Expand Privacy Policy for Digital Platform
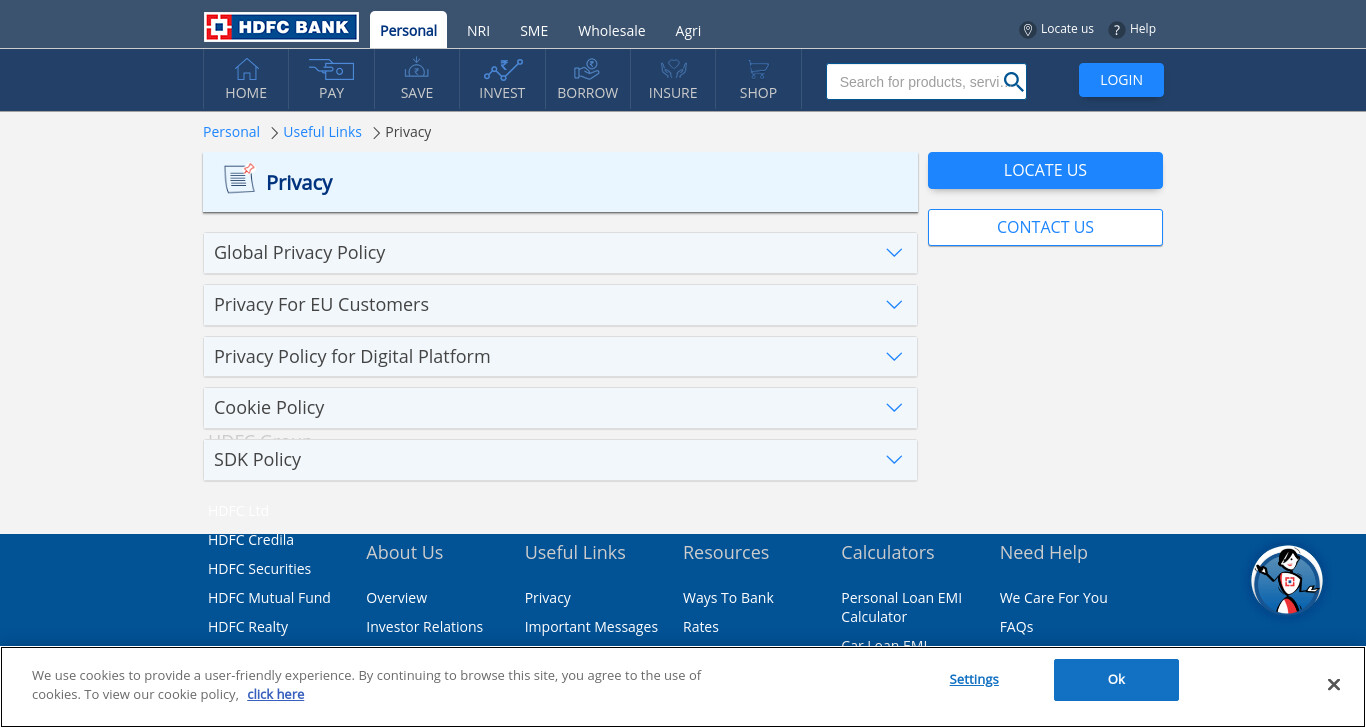Viewport: 1366px width, 728px height. [x=560, y=357]
